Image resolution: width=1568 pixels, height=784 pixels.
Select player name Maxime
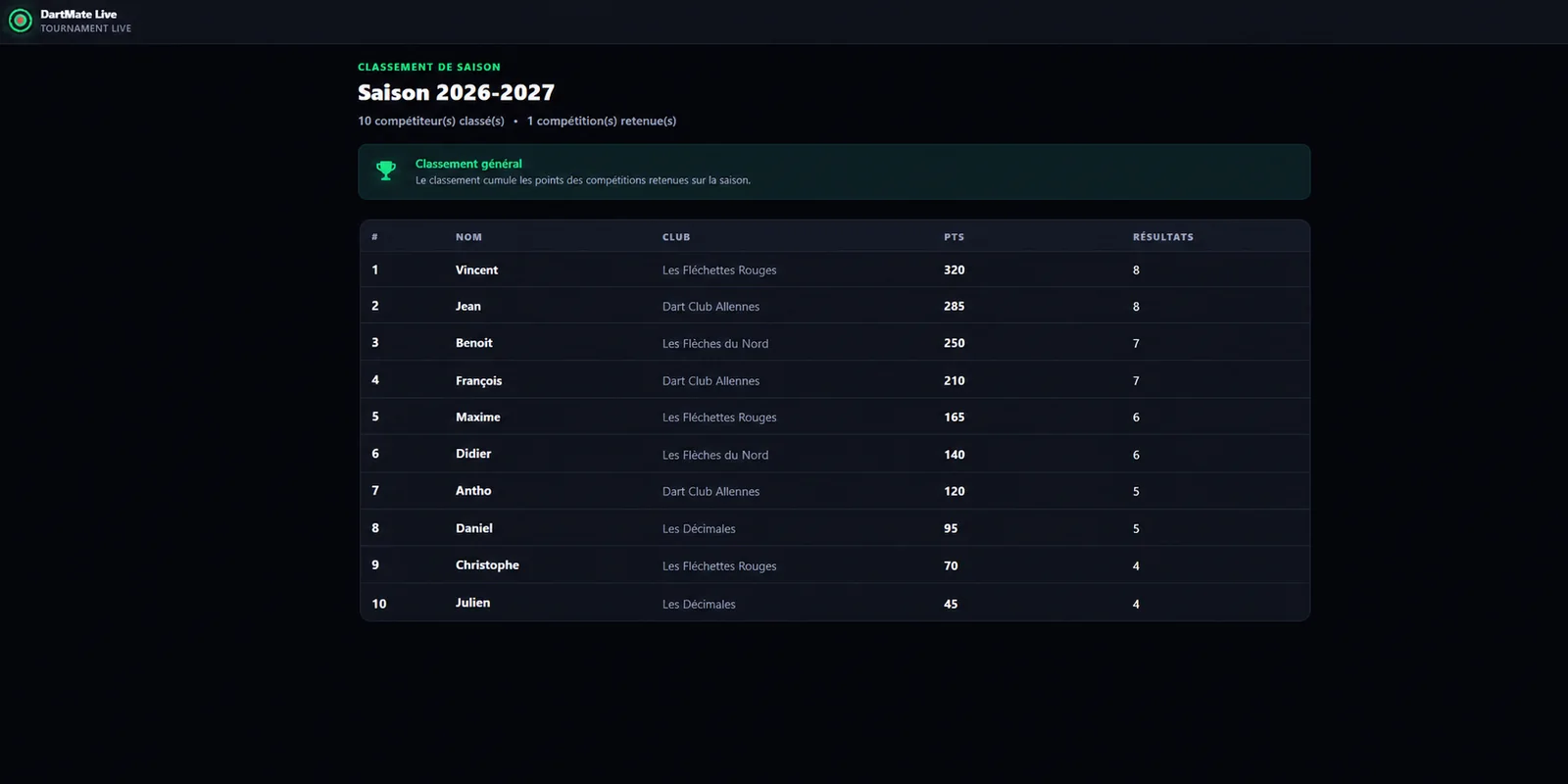(x=478, y=417)
